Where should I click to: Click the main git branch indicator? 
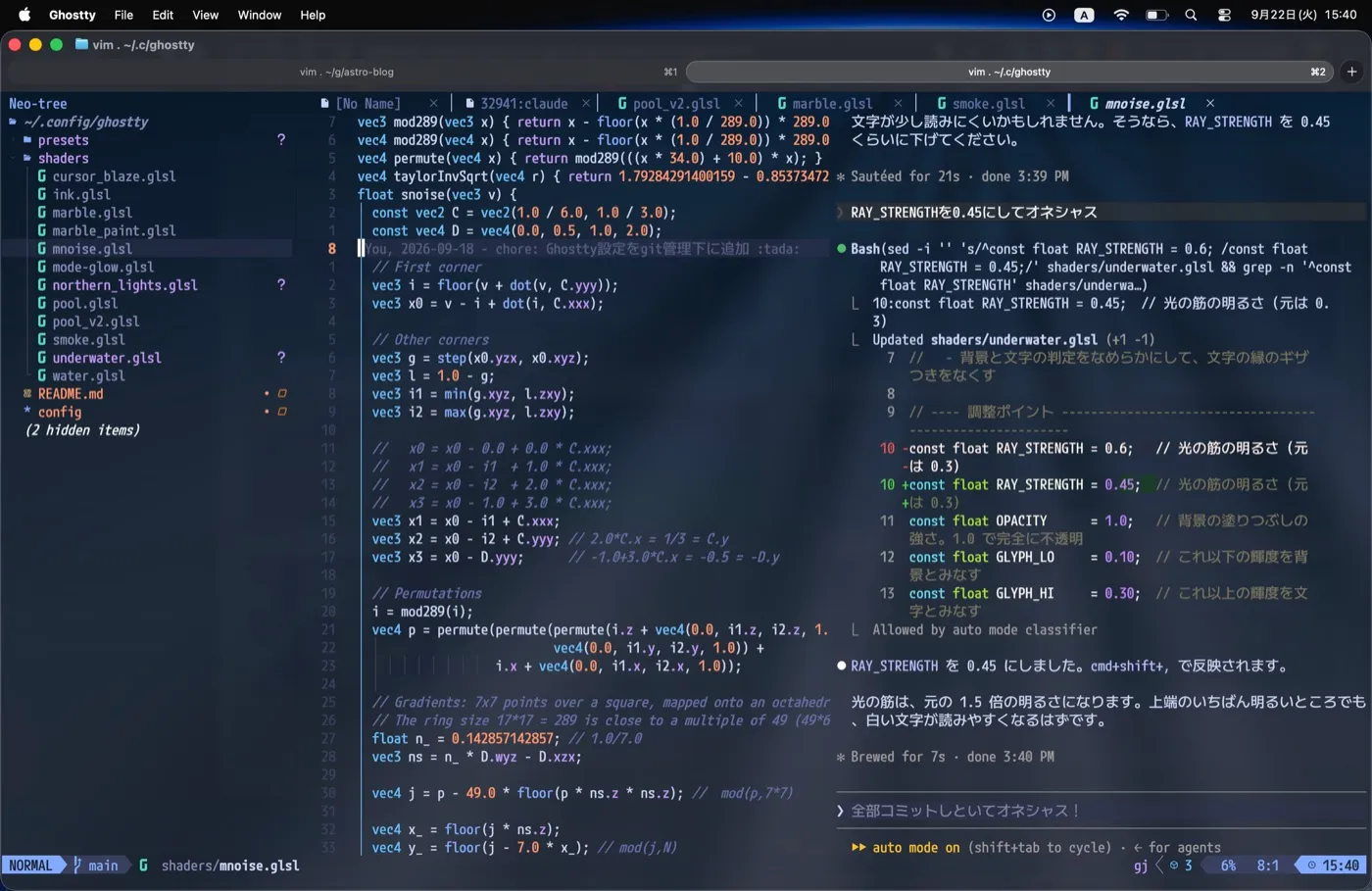(x=96, y=866)
